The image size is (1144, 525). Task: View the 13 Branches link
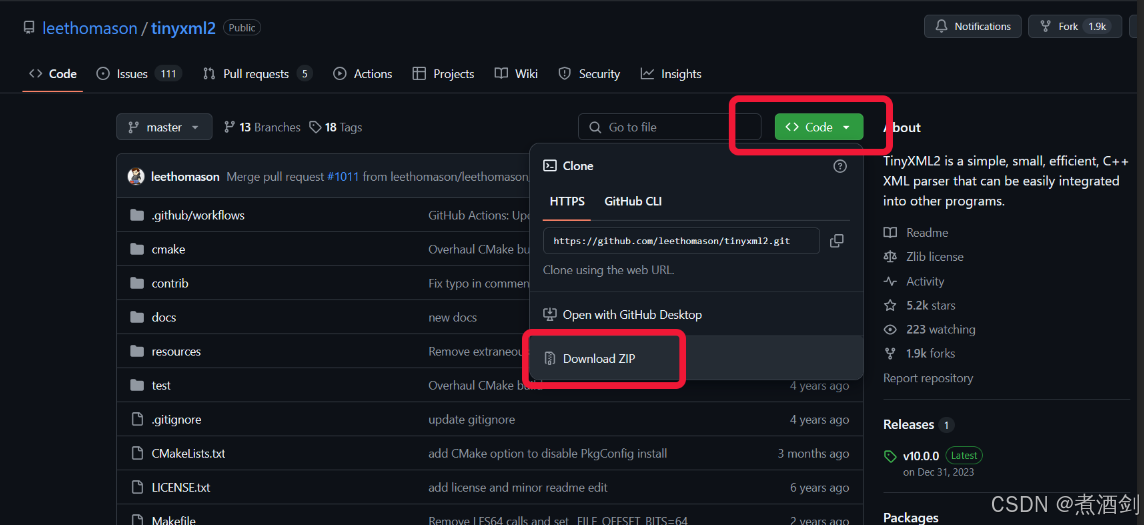(262, 127)
